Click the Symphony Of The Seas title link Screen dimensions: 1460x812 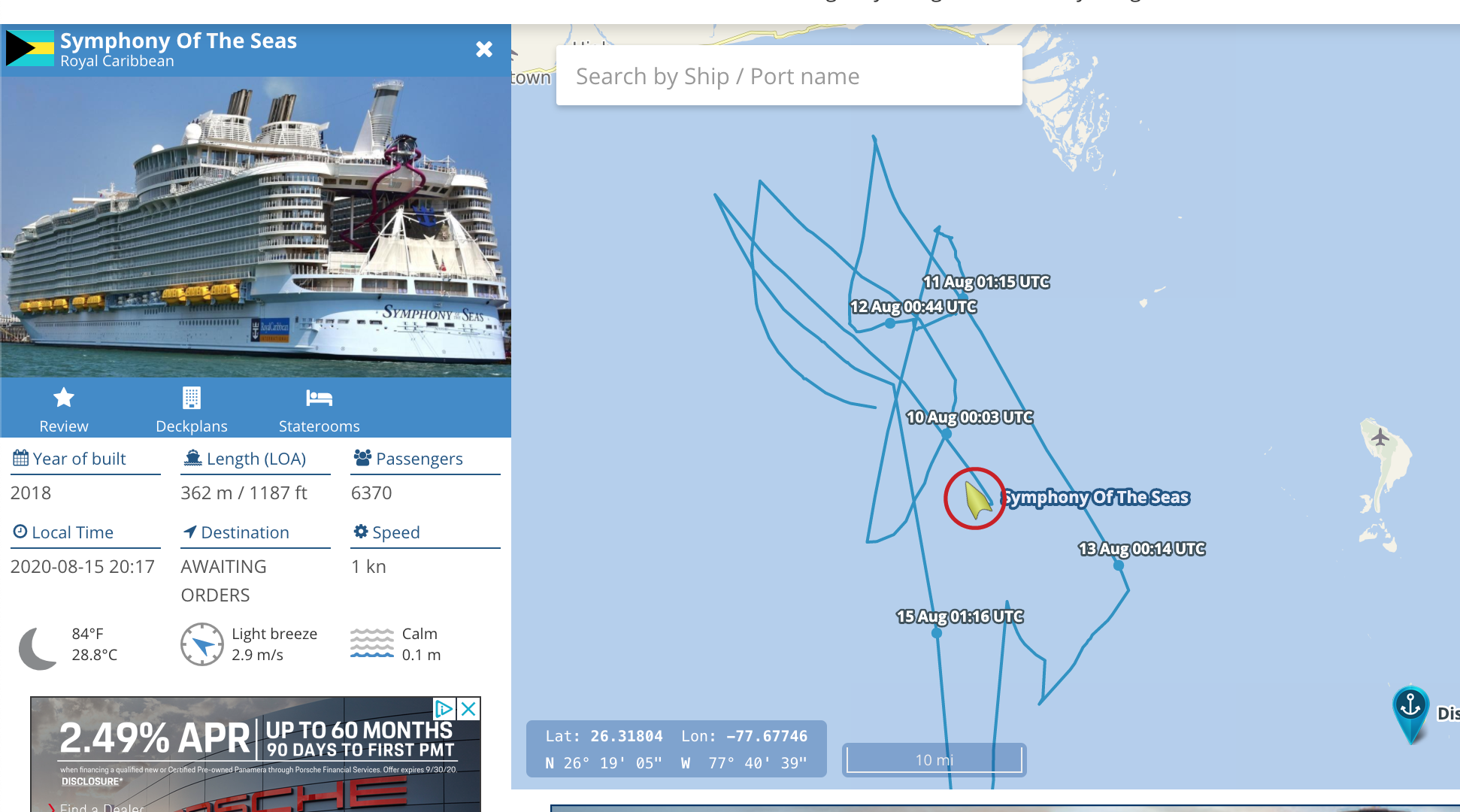(179, 41)
